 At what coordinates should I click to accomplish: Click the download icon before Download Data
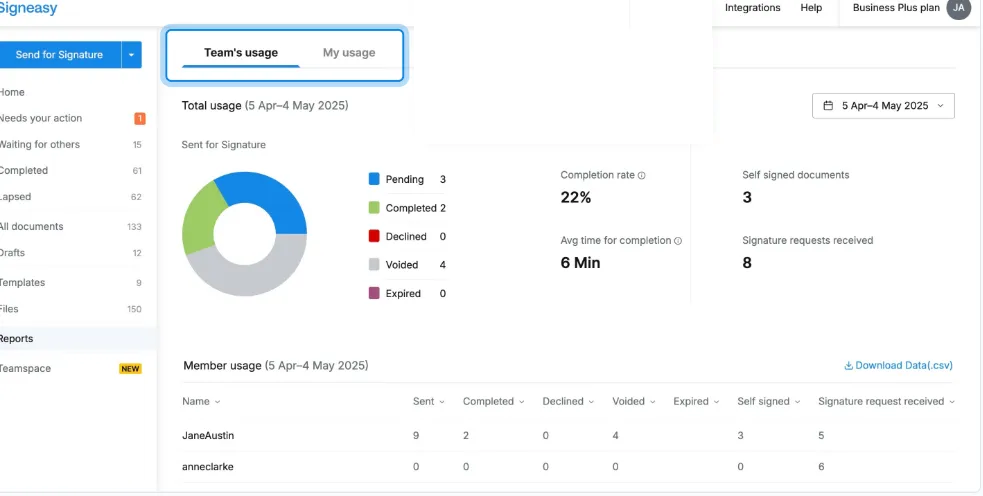point(848,366)
